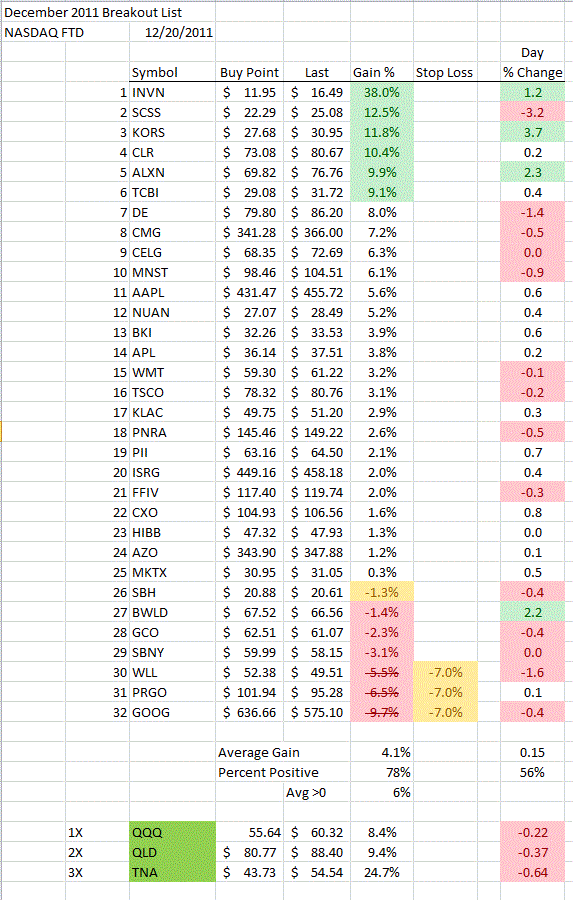The height and width of the screenshot is (900, 573).
Task: Select the '% Change' header cell
Action: click(x=533, y=72)
